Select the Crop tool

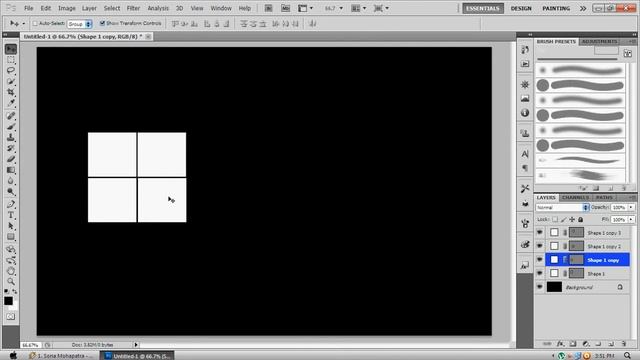(11, 92)
